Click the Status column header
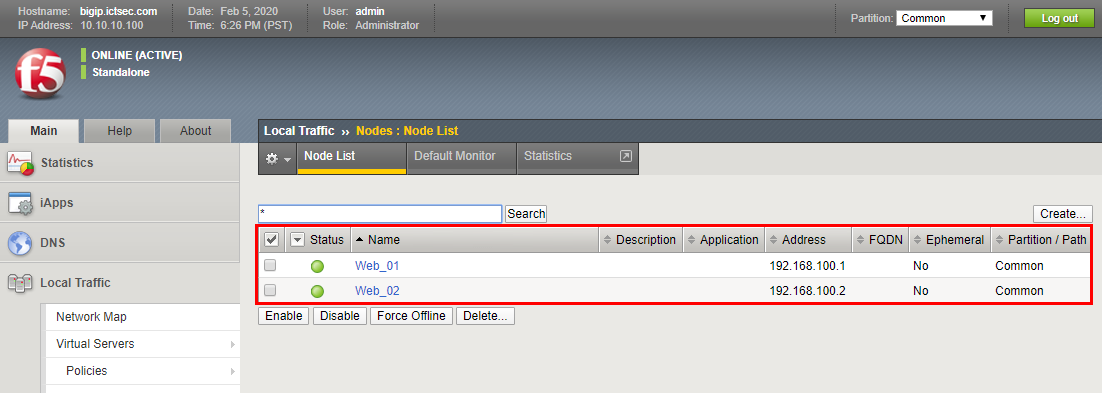 327,240
